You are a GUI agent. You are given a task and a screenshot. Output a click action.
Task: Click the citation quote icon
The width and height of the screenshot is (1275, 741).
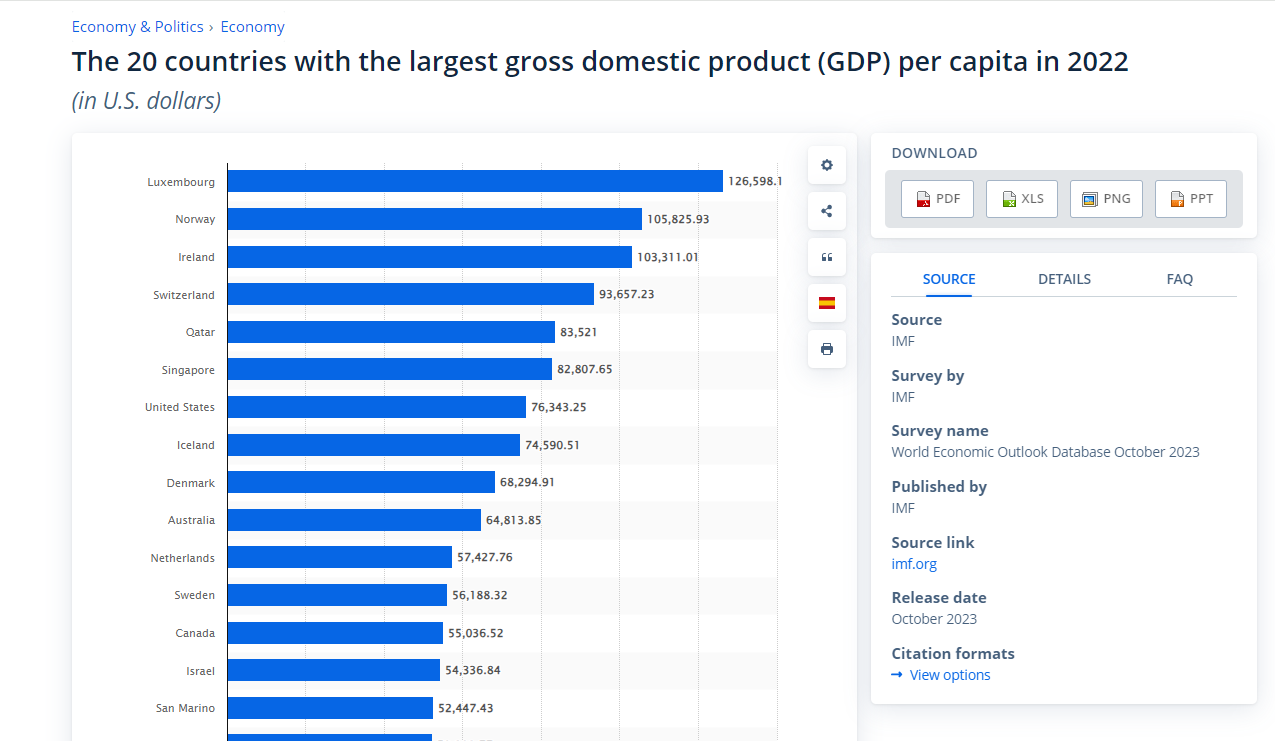(826, 257)
